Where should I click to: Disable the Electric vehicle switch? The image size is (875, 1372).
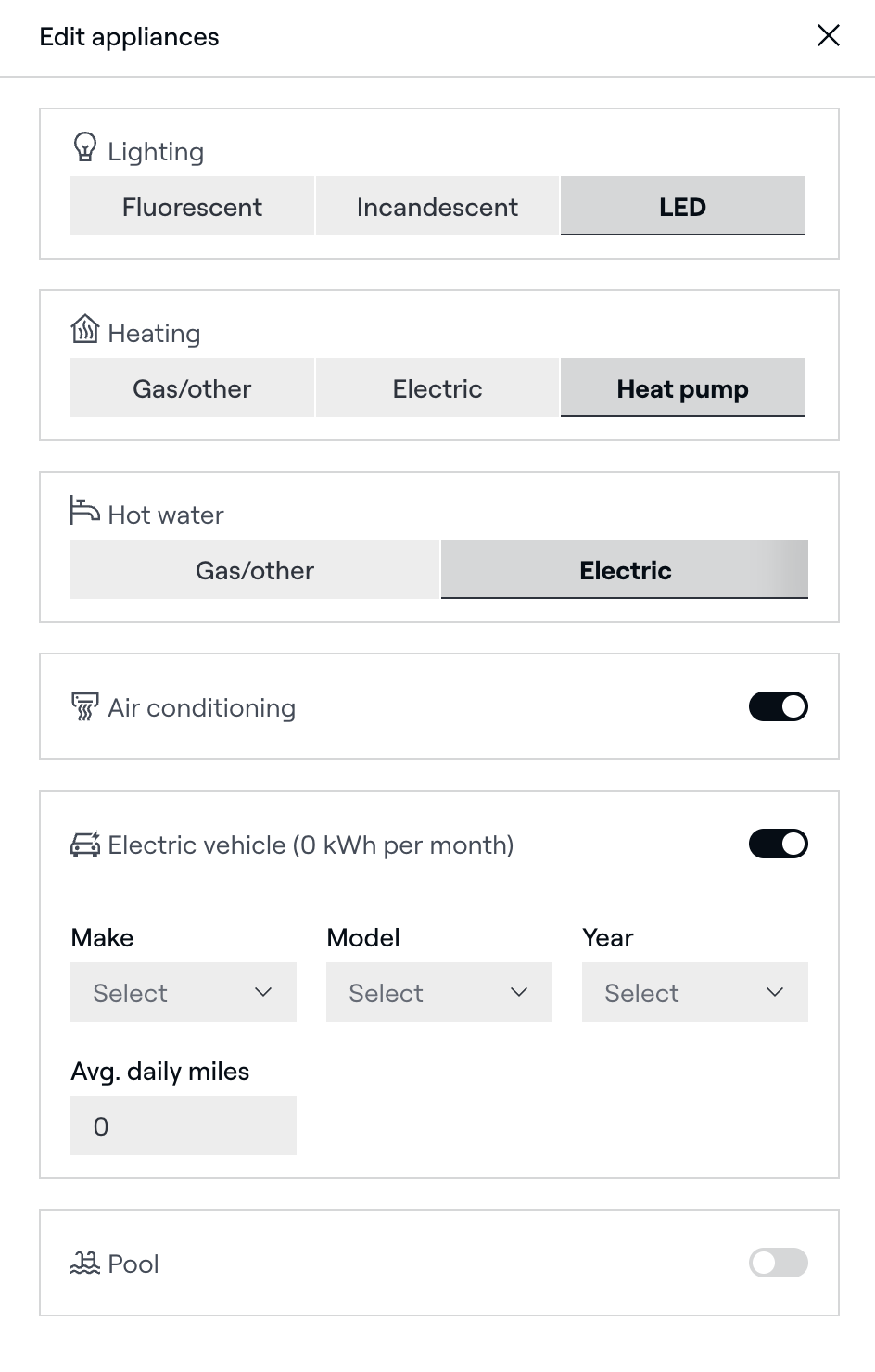click(x=778, y=845)
